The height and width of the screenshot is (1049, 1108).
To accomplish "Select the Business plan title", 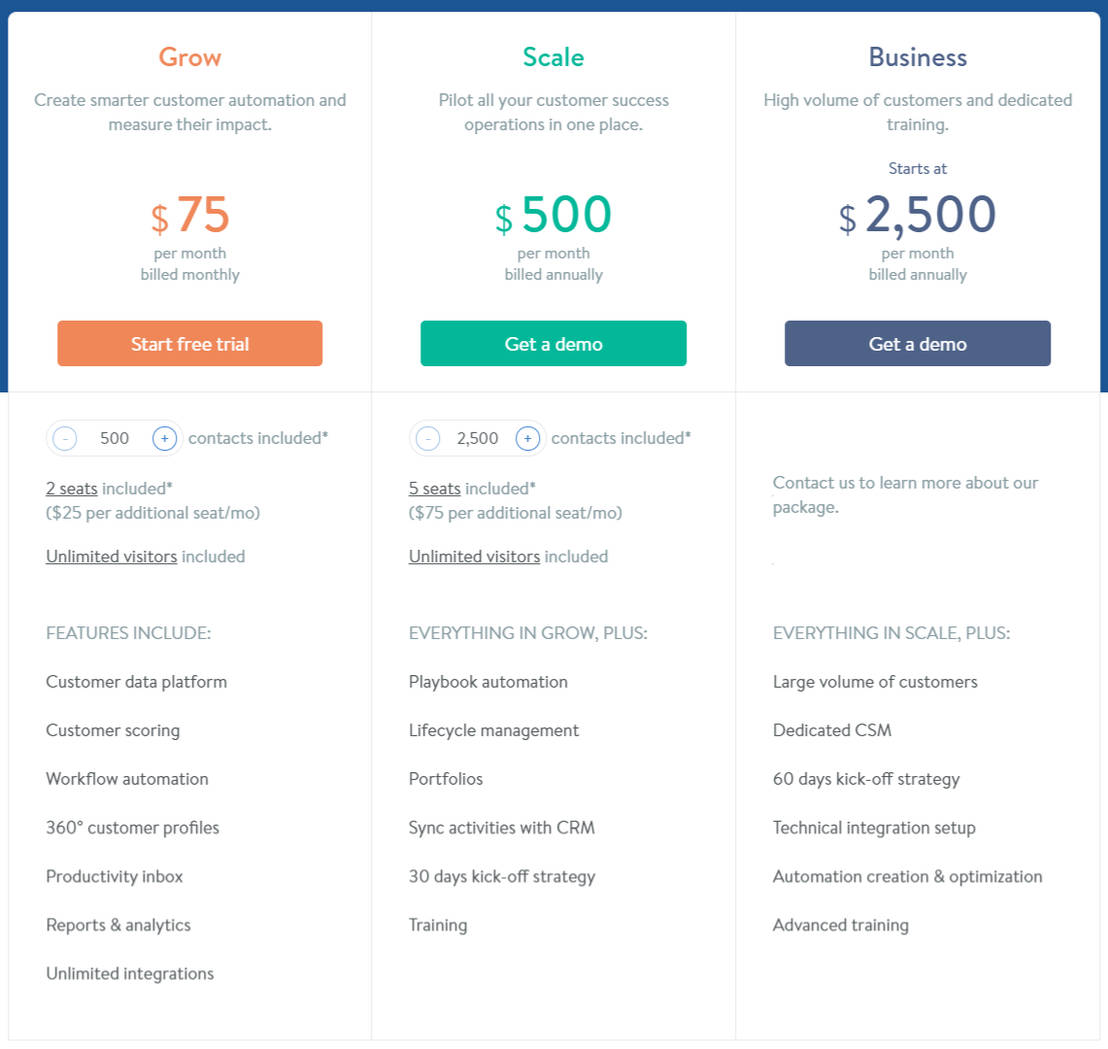I will pyautogui.click(x=917, y=57).
